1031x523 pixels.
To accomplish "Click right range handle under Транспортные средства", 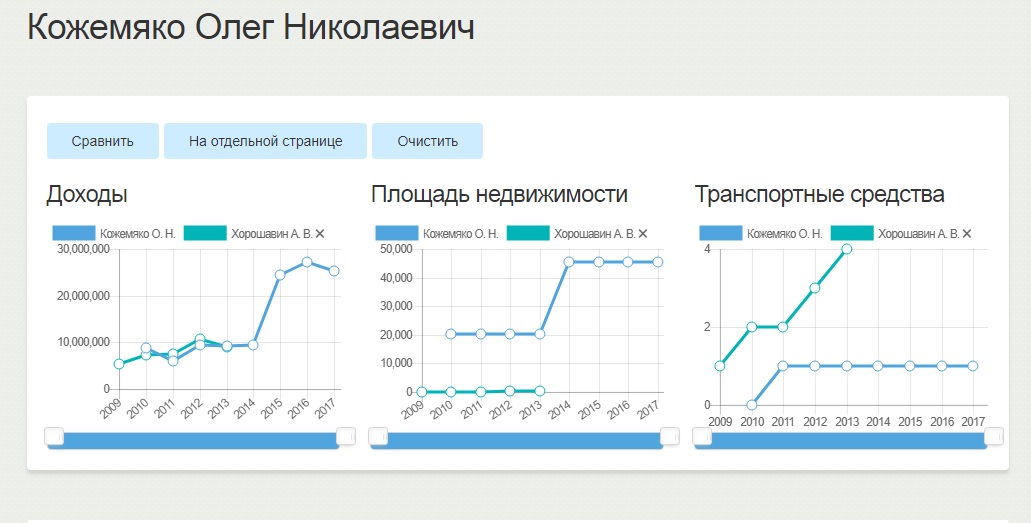I will 993,436.
